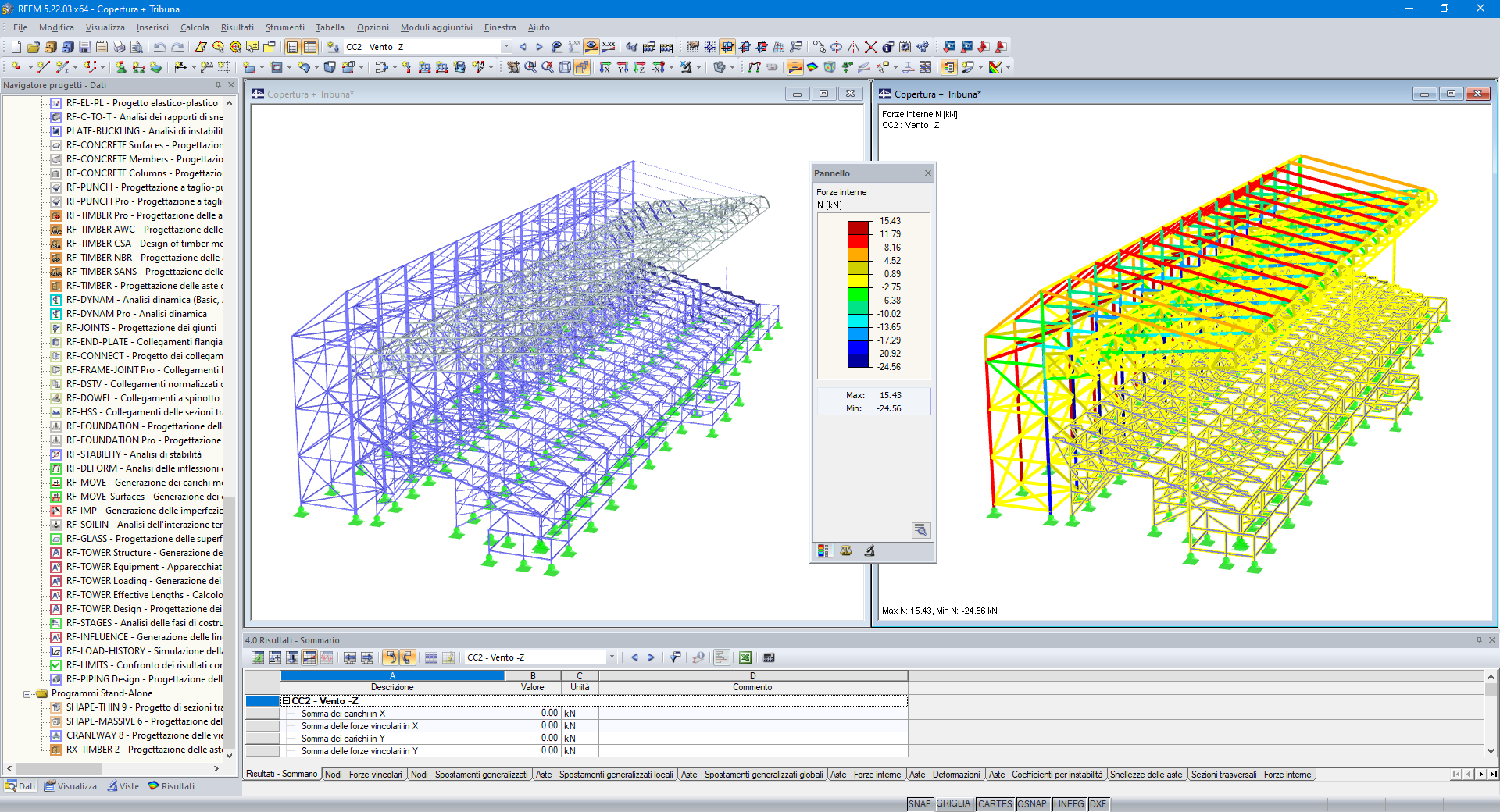Open the color spectrum icon in Pannello footer
Viewport: 1500px width, 812px height.
click(823, 550)
